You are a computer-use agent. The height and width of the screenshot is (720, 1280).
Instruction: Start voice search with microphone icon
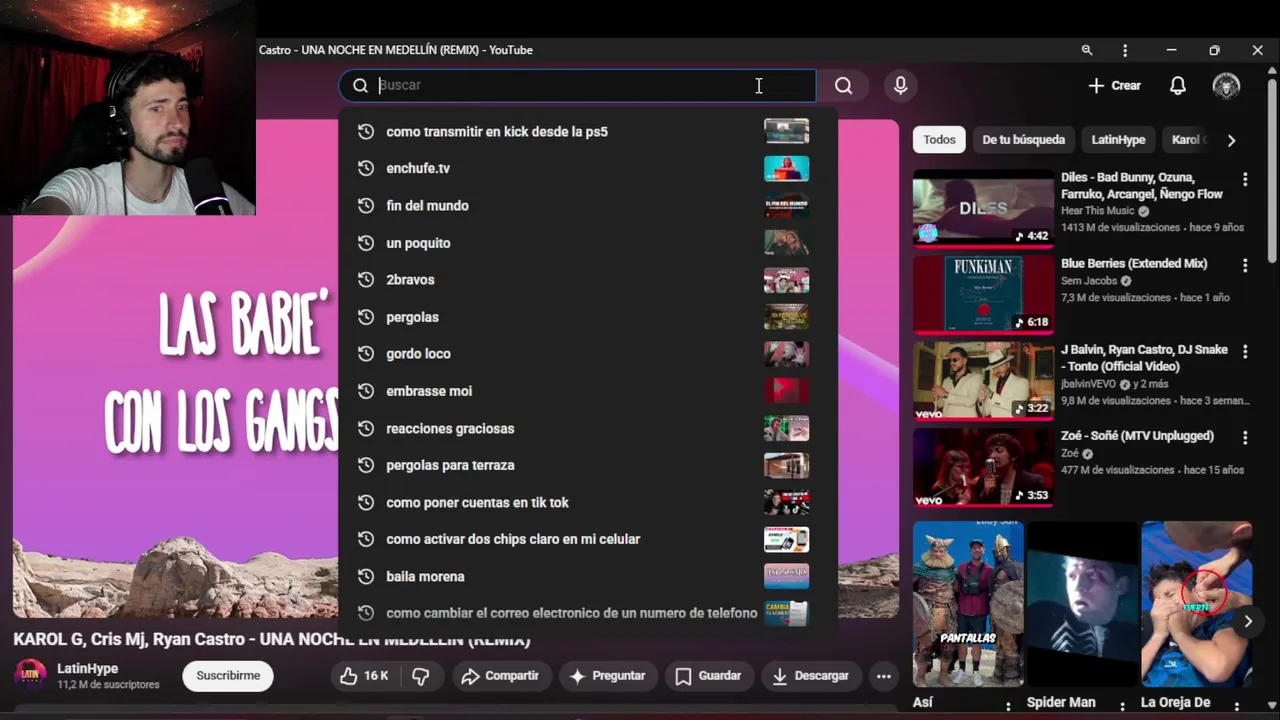click(x=901, y=86)
